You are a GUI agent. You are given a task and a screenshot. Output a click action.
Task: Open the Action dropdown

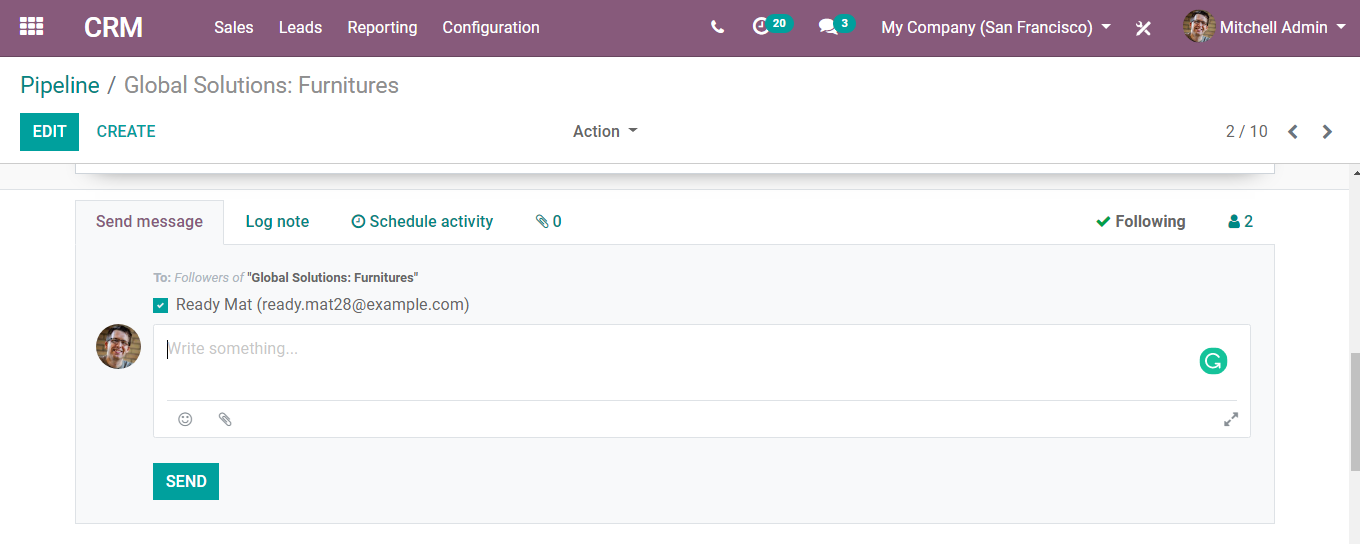pyautogui.click(x=605, y=131)
